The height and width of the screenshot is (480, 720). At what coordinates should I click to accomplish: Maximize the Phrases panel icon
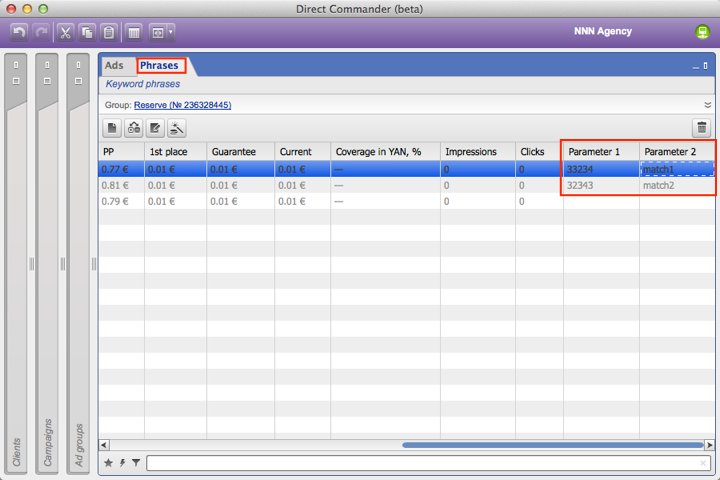(x=706, y=66)
